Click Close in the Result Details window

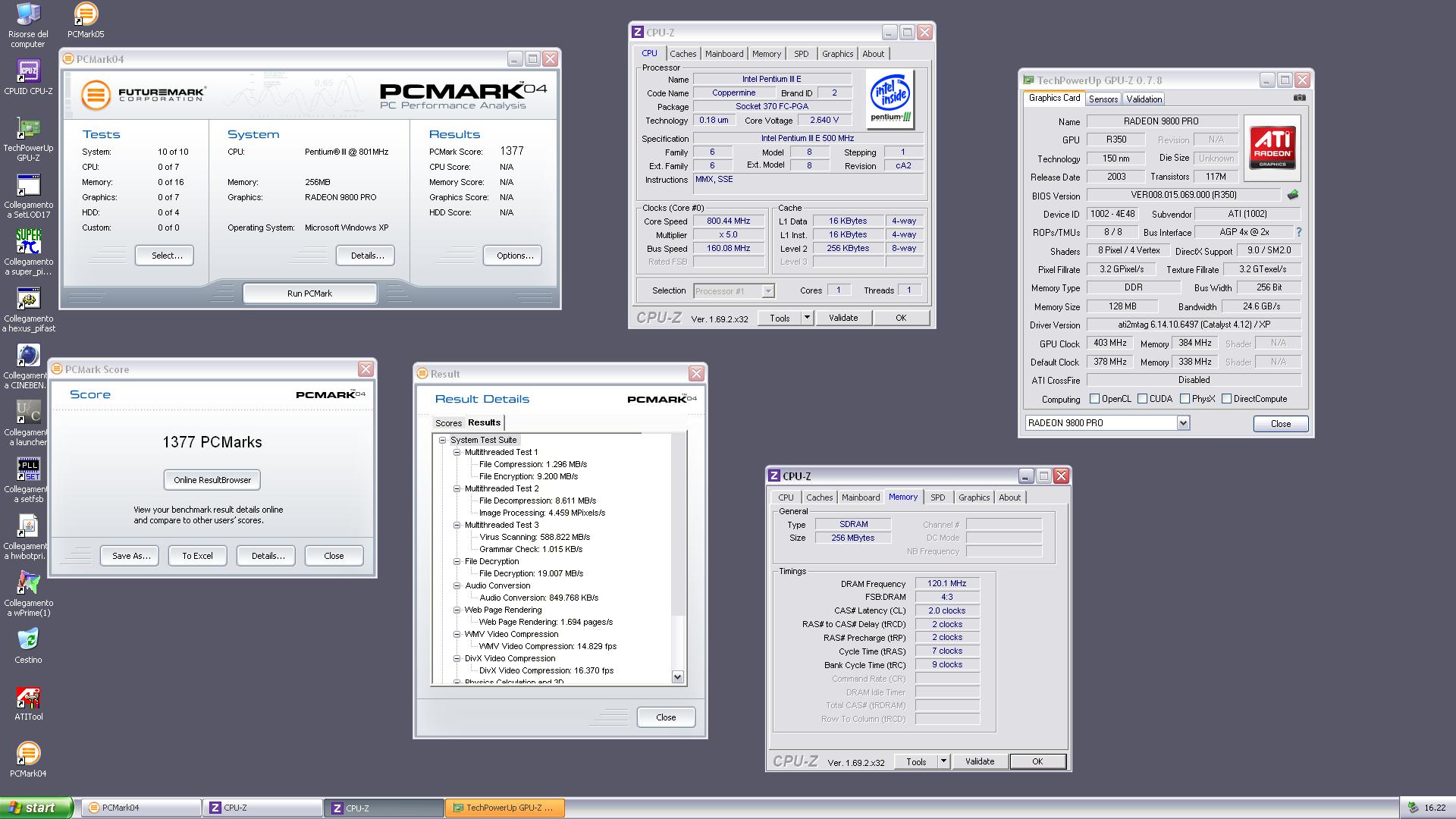tap(666, 717)
